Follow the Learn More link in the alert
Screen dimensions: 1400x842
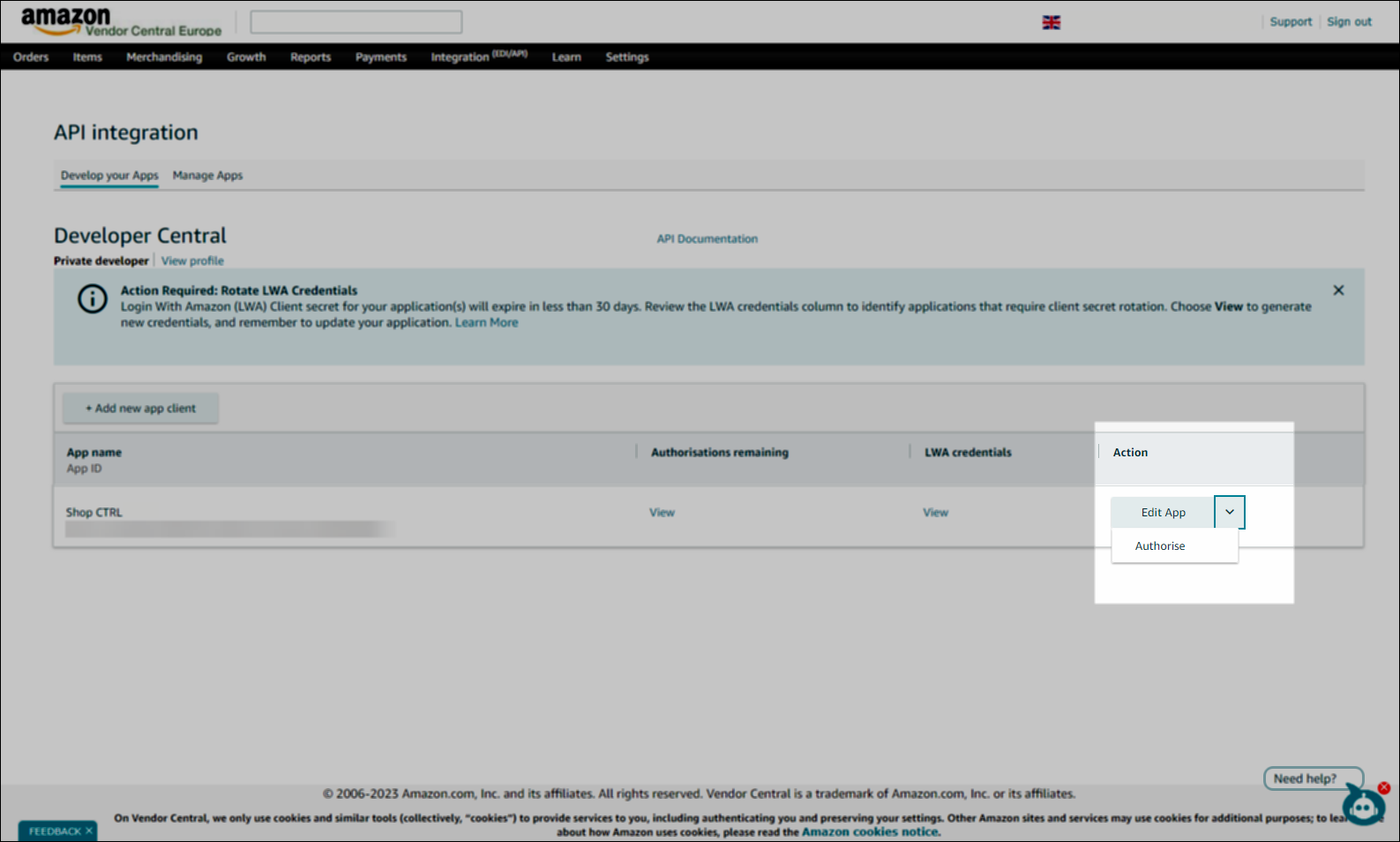pyautogui.click(x=486, y=322)
